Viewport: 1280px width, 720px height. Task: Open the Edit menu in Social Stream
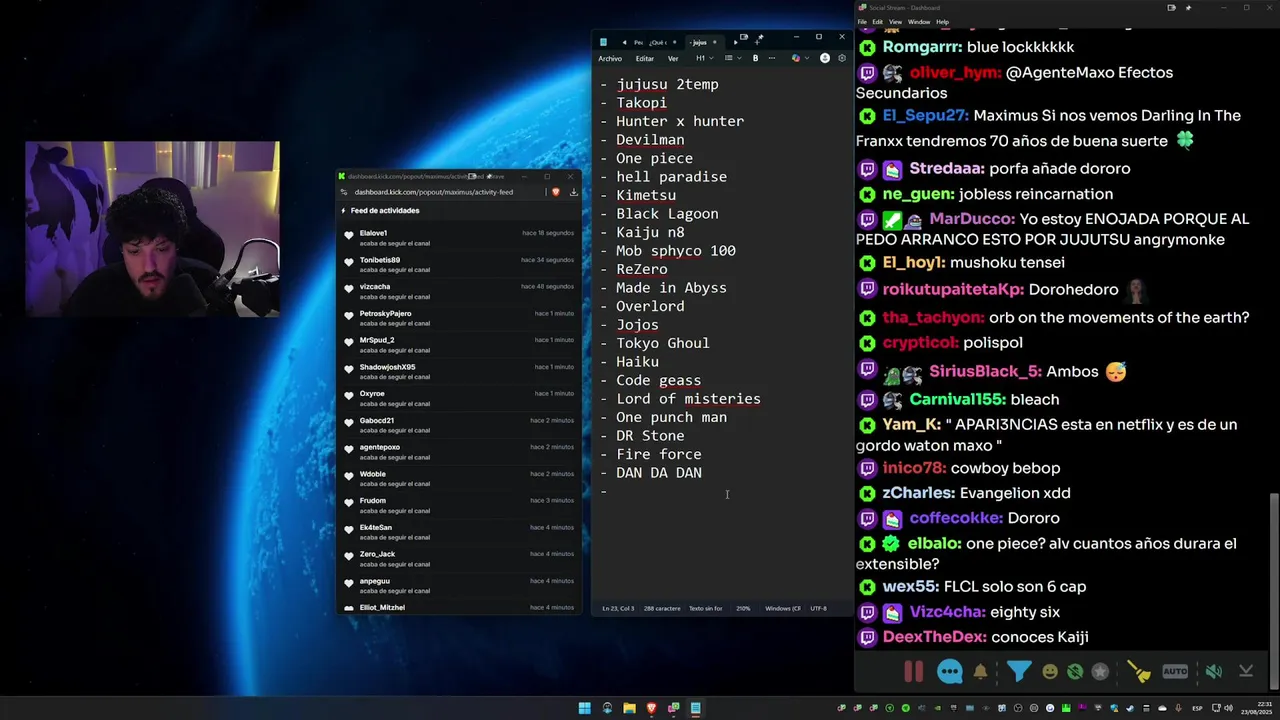877,22
